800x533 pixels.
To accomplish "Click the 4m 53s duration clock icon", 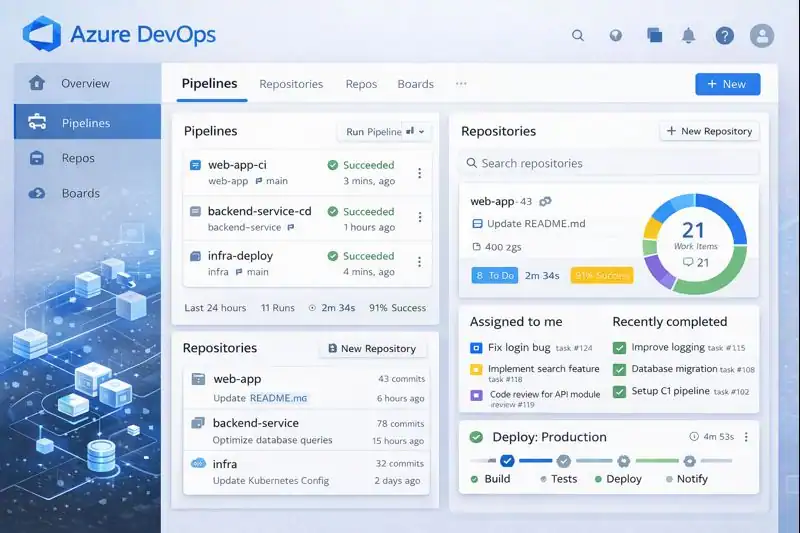I will pos(694,437).
